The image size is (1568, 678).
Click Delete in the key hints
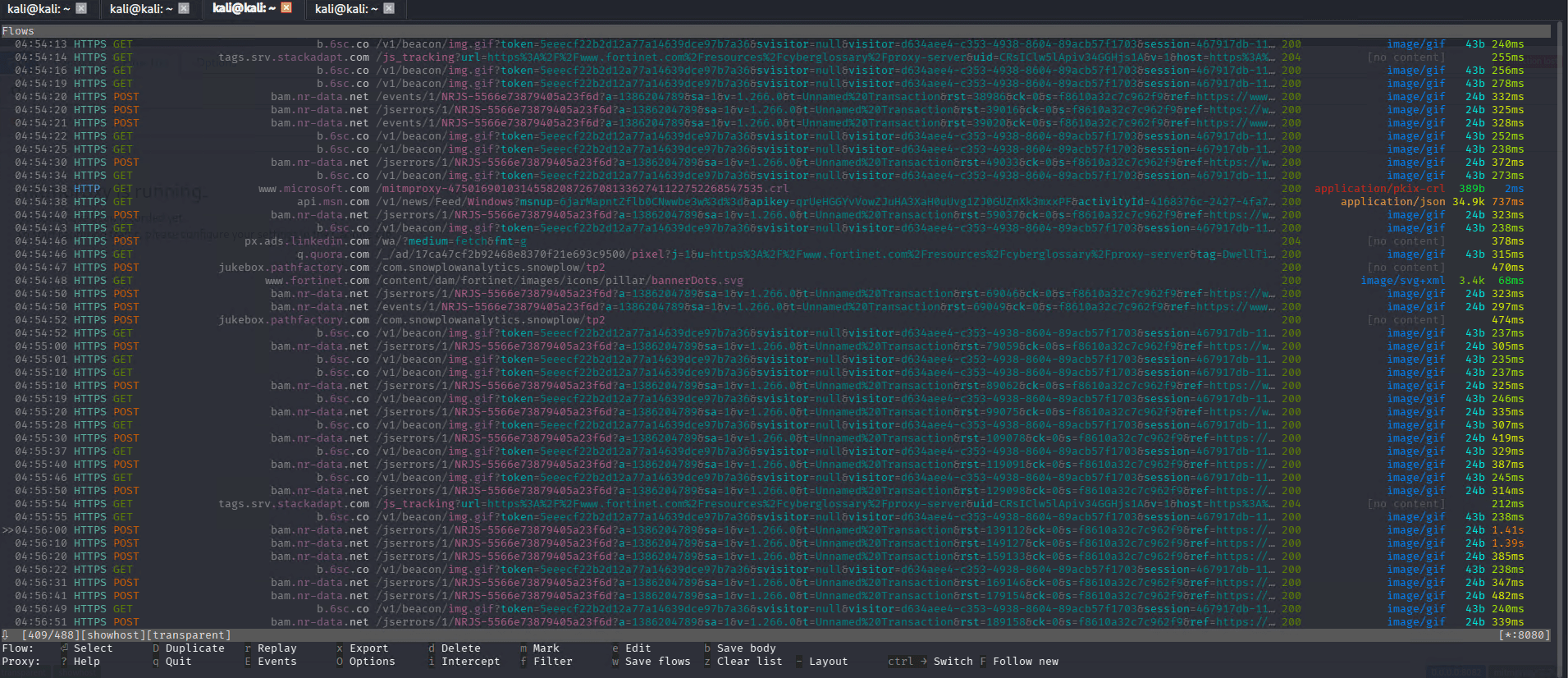(461, 648)
